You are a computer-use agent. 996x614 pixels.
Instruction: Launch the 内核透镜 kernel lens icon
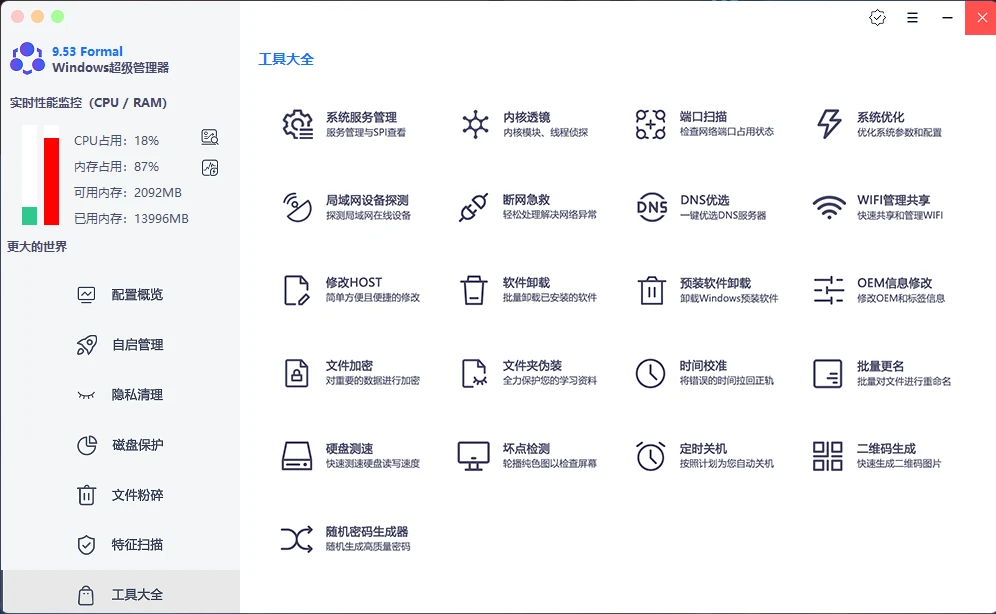475,124
